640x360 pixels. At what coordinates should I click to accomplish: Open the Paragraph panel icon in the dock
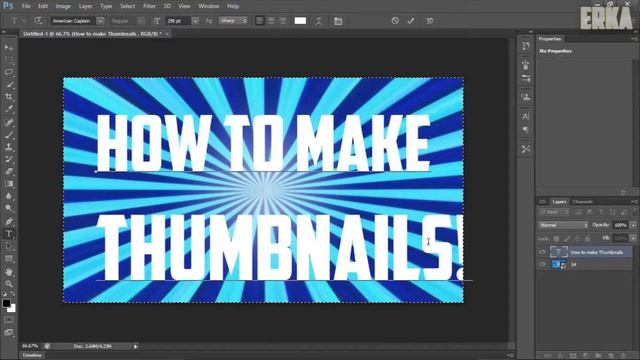click(526, 130)
